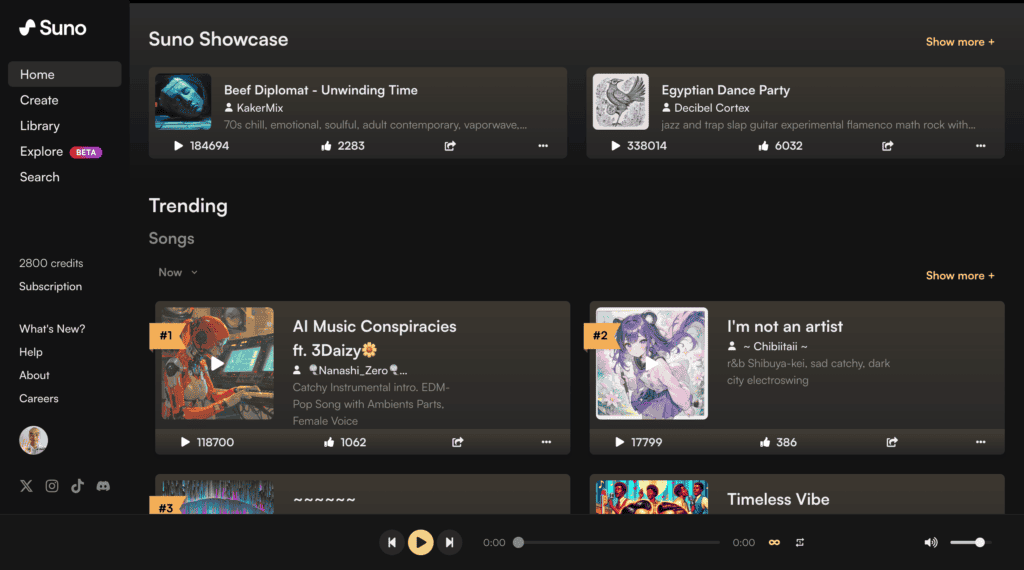Like Egyptian Dance Party
This screenshot has height=570, width=1024.
(763, 146)
